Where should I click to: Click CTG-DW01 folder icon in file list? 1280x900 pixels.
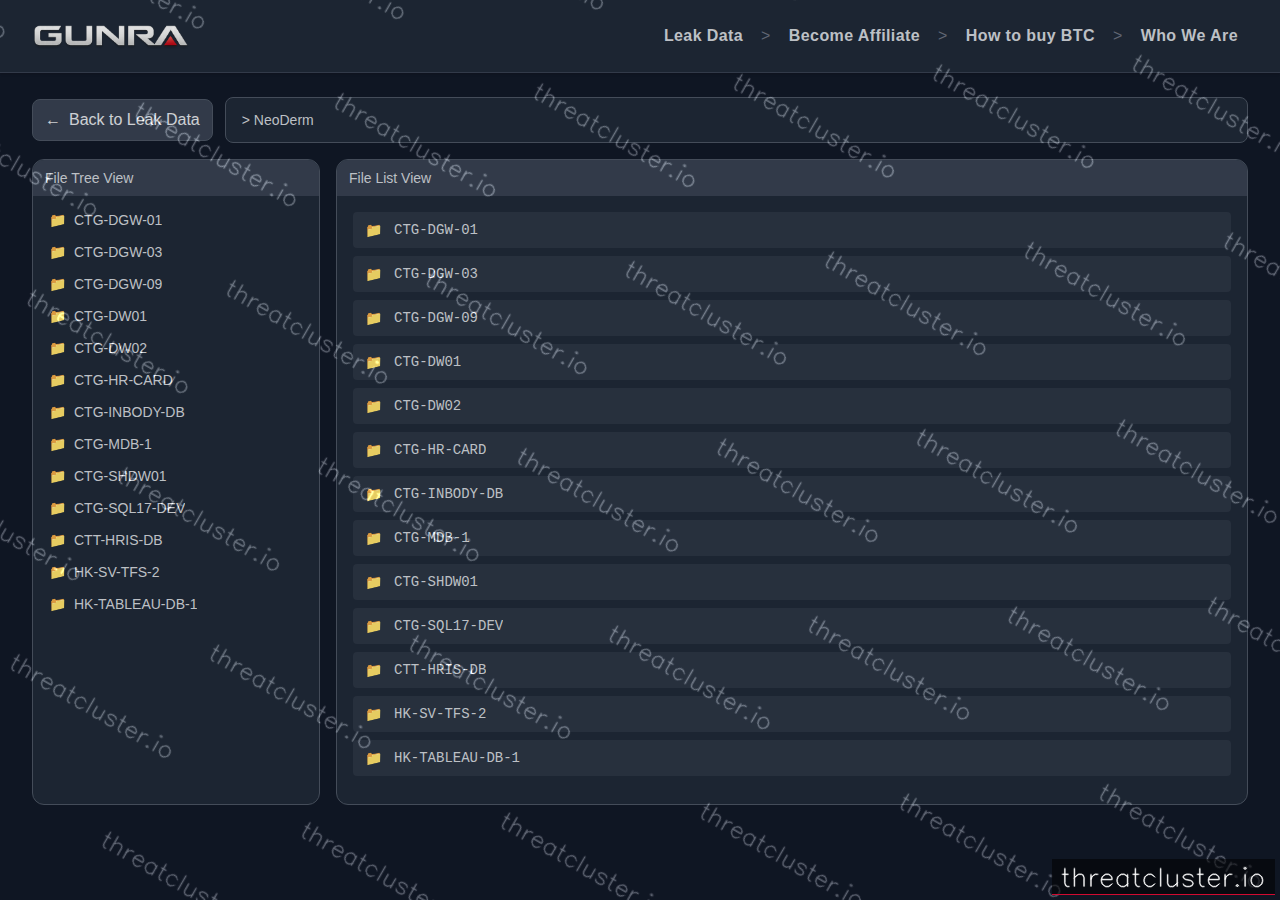point(373,362)
